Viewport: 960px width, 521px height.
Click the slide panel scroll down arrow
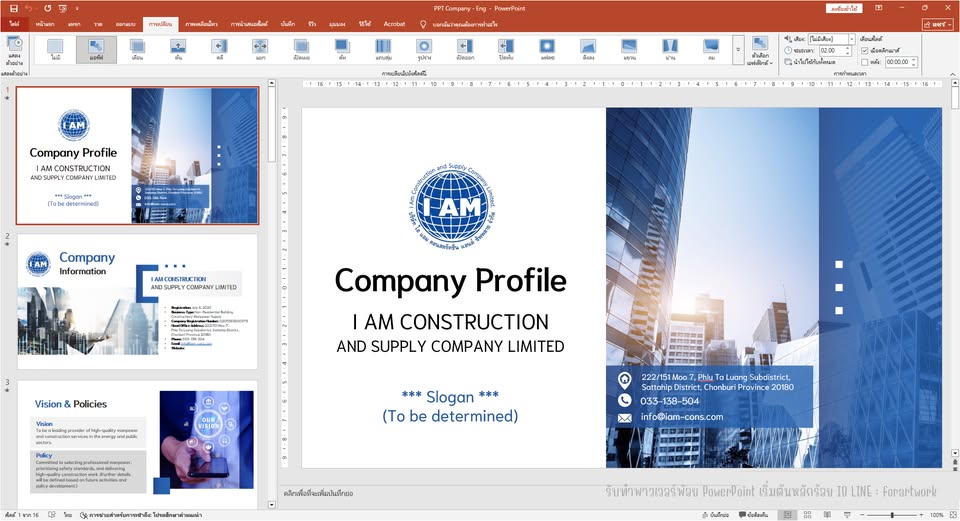(272, 505)
